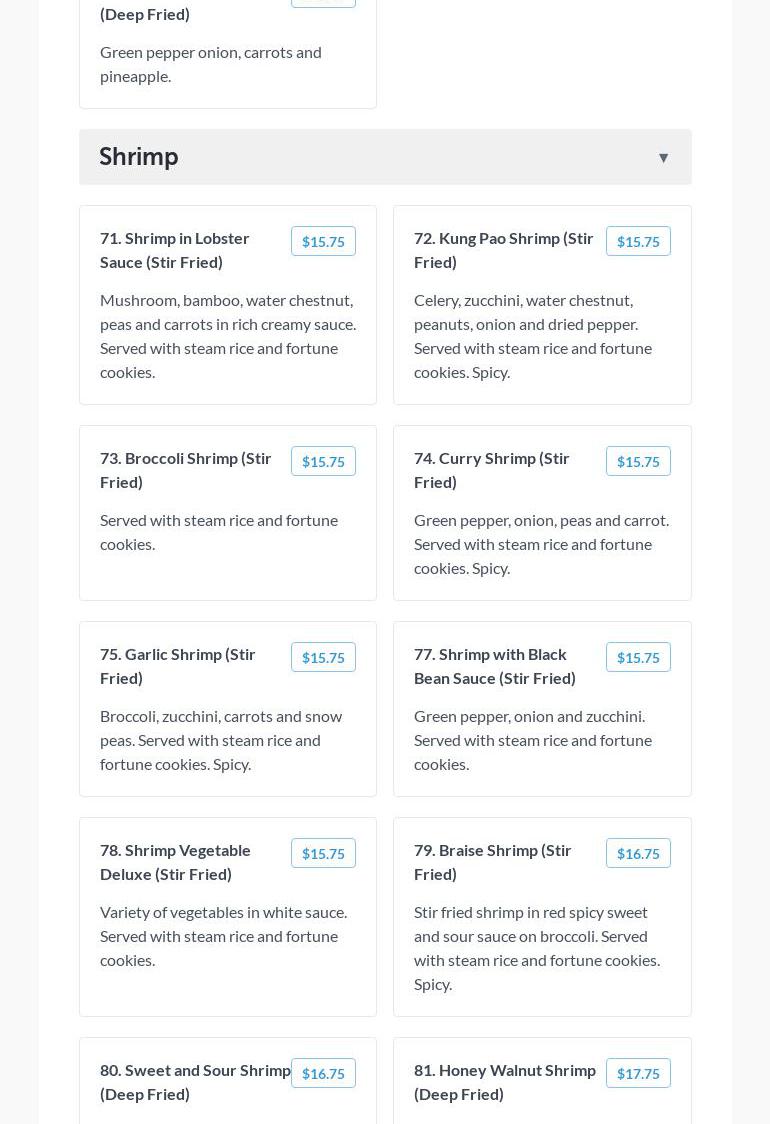
Task: Select 79. Braise Shrimp item title
Action: pyautogui.click(x=493, y=862)
